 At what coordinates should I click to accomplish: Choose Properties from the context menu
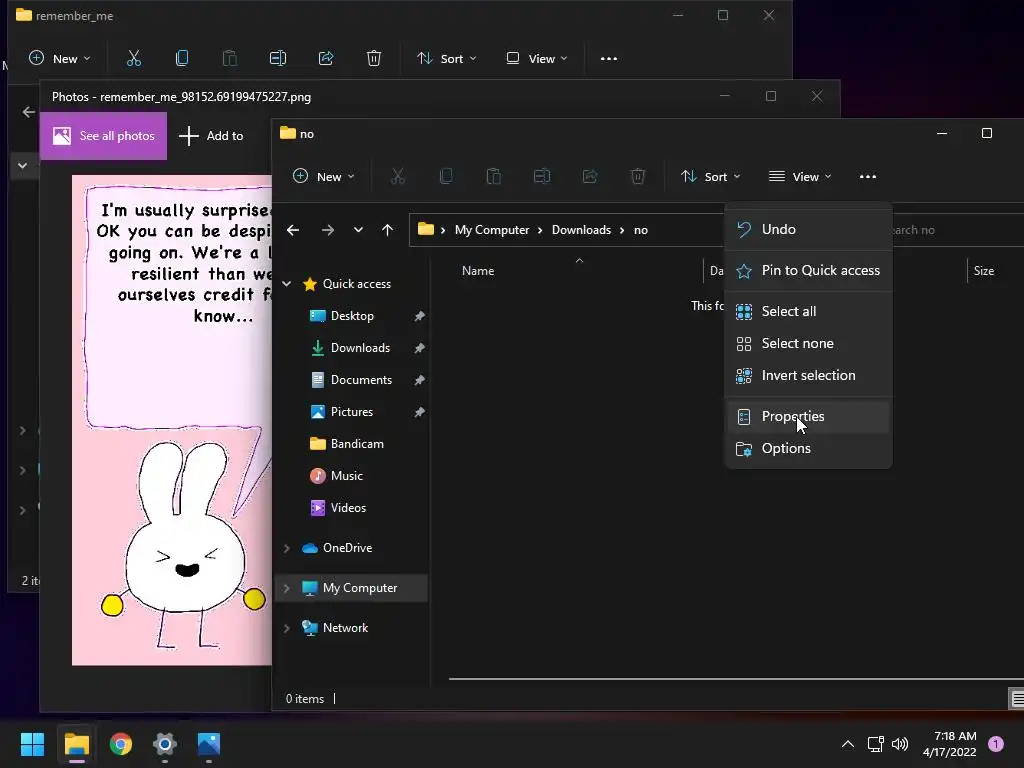pyautogui.click(x=792, y=417)
